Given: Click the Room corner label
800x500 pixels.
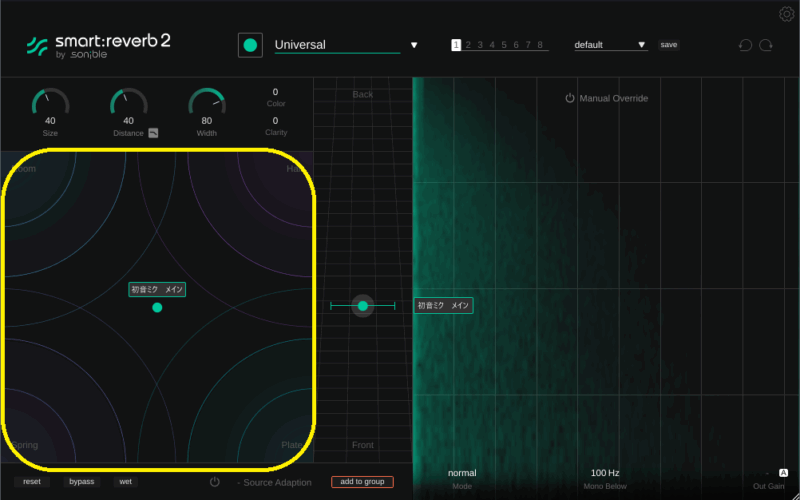Looking at the screenshot, I should [24, 169].
